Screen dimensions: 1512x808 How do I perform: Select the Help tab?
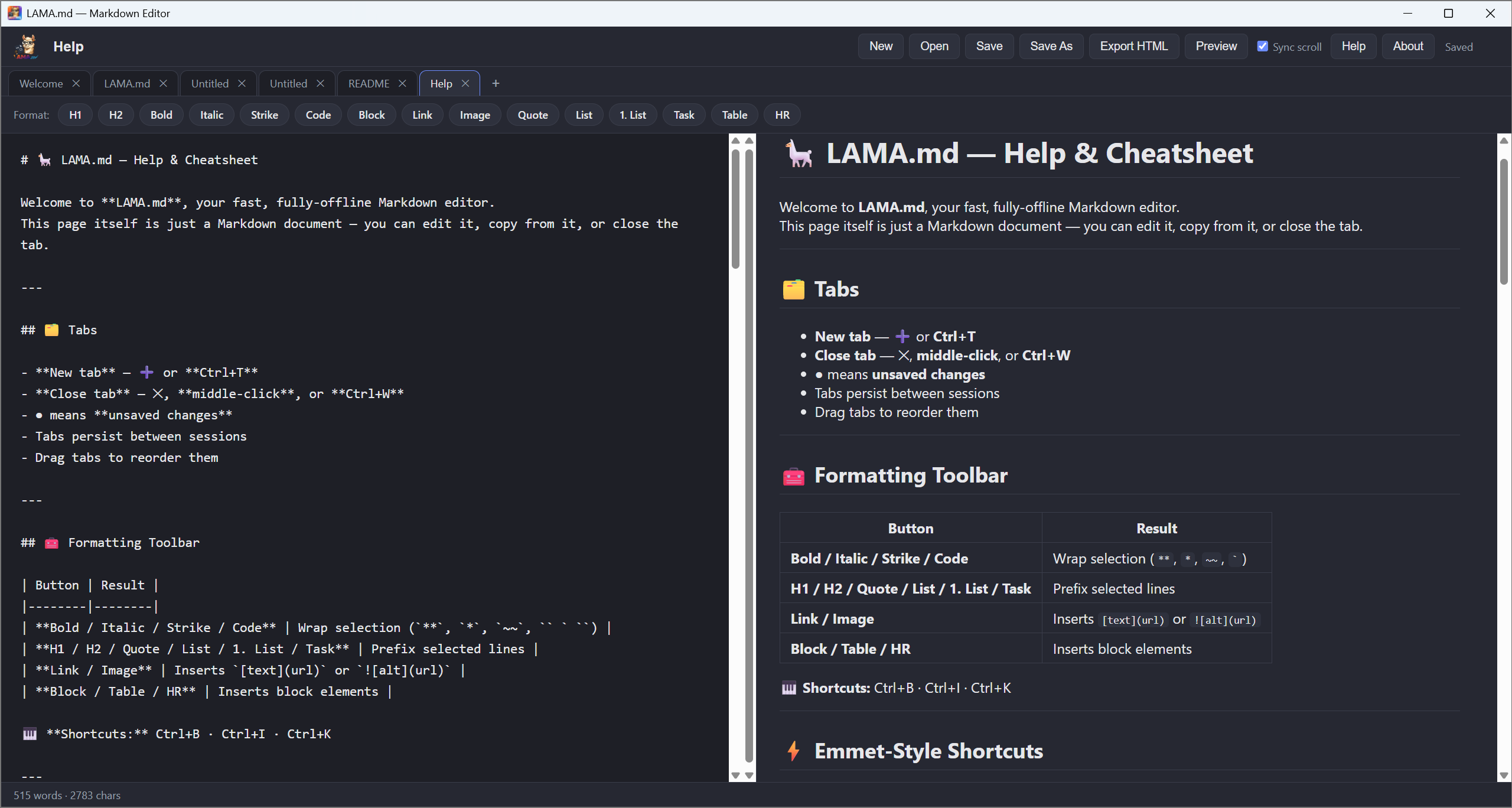441,83
